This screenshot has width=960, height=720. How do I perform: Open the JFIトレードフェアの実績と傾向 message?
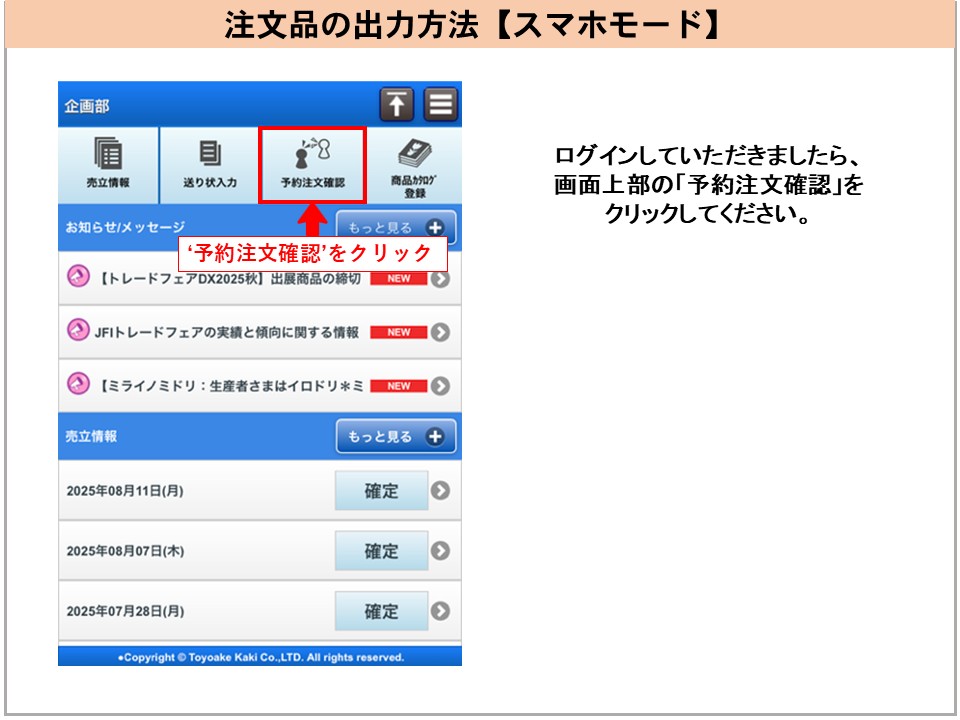227,332
